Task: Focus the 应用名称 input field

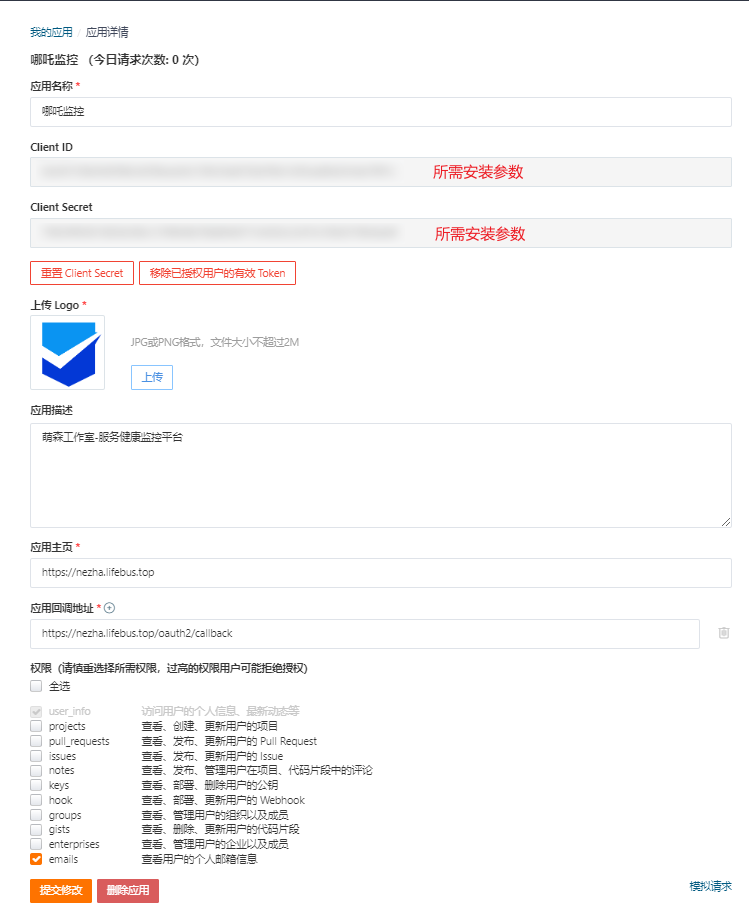Action: (380, 112)
